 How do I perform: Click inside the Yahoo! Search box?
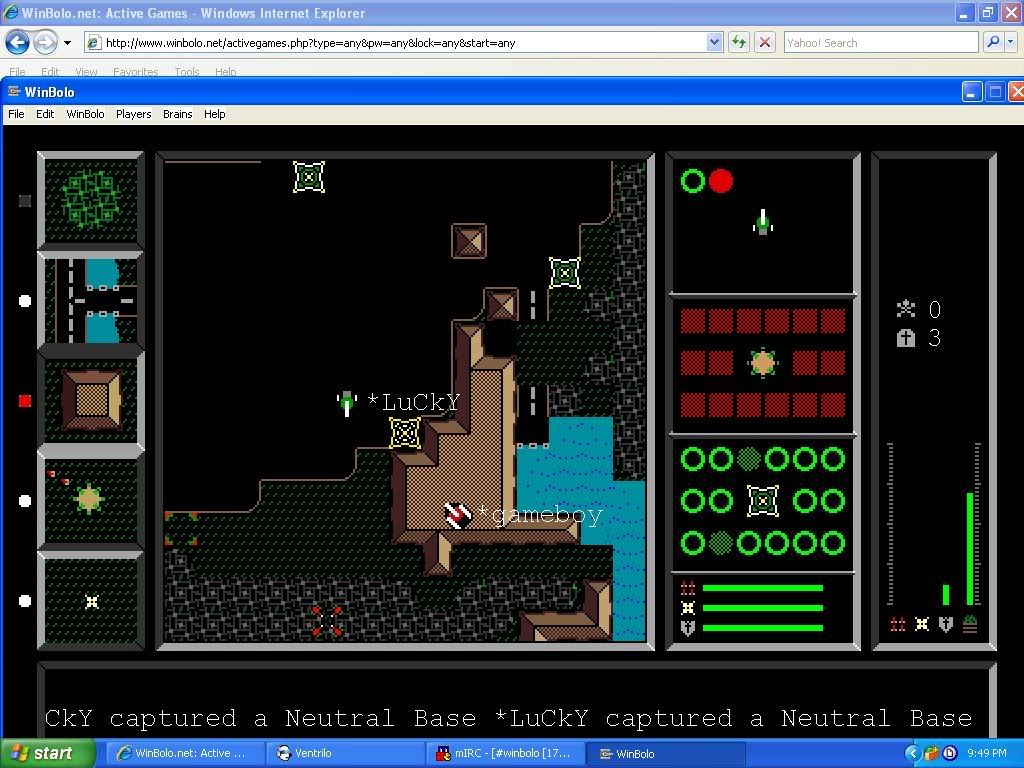pos(880,43)
